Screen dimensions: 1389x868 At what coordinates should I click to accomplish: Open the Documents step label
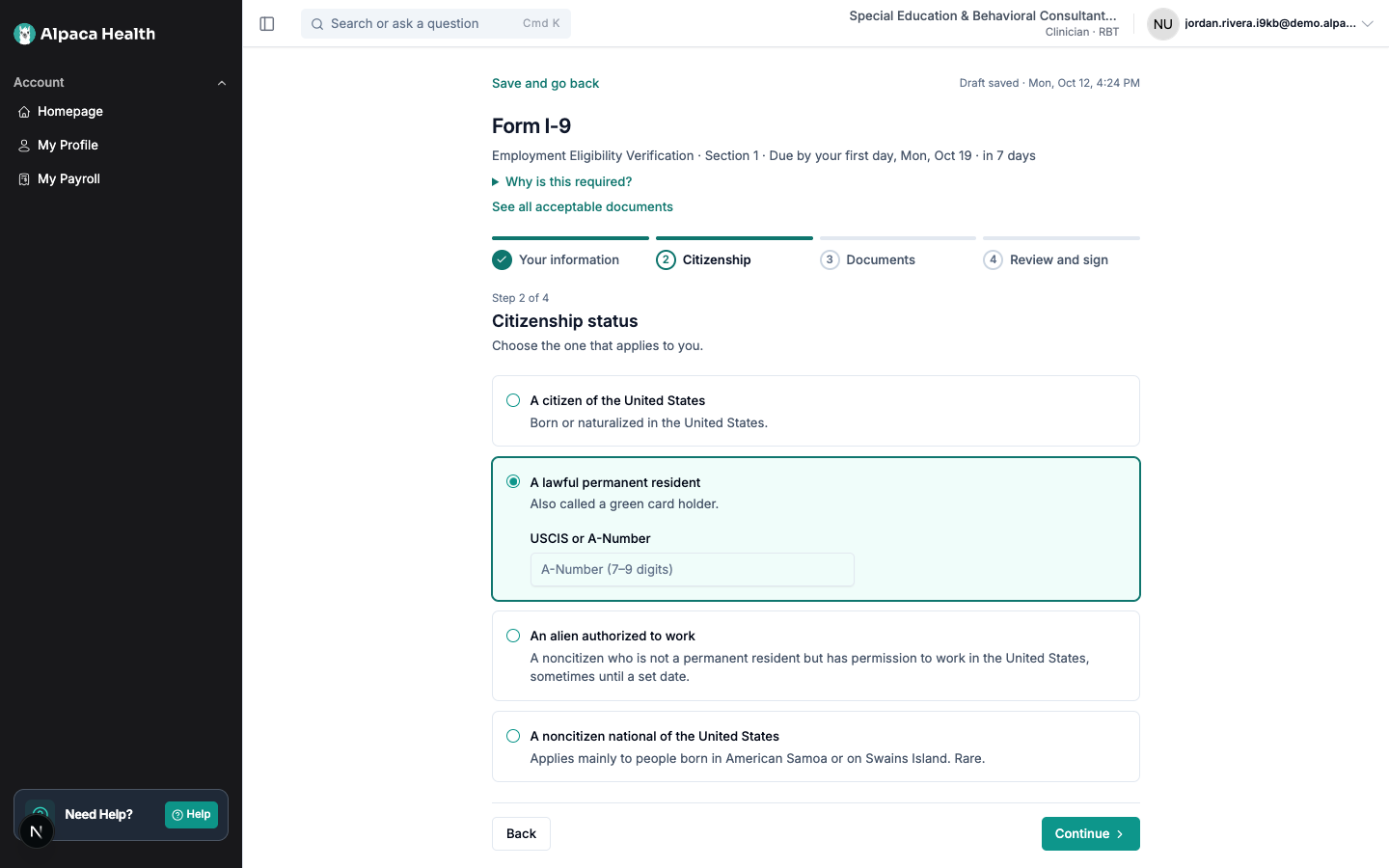click(x=881, y=259)
